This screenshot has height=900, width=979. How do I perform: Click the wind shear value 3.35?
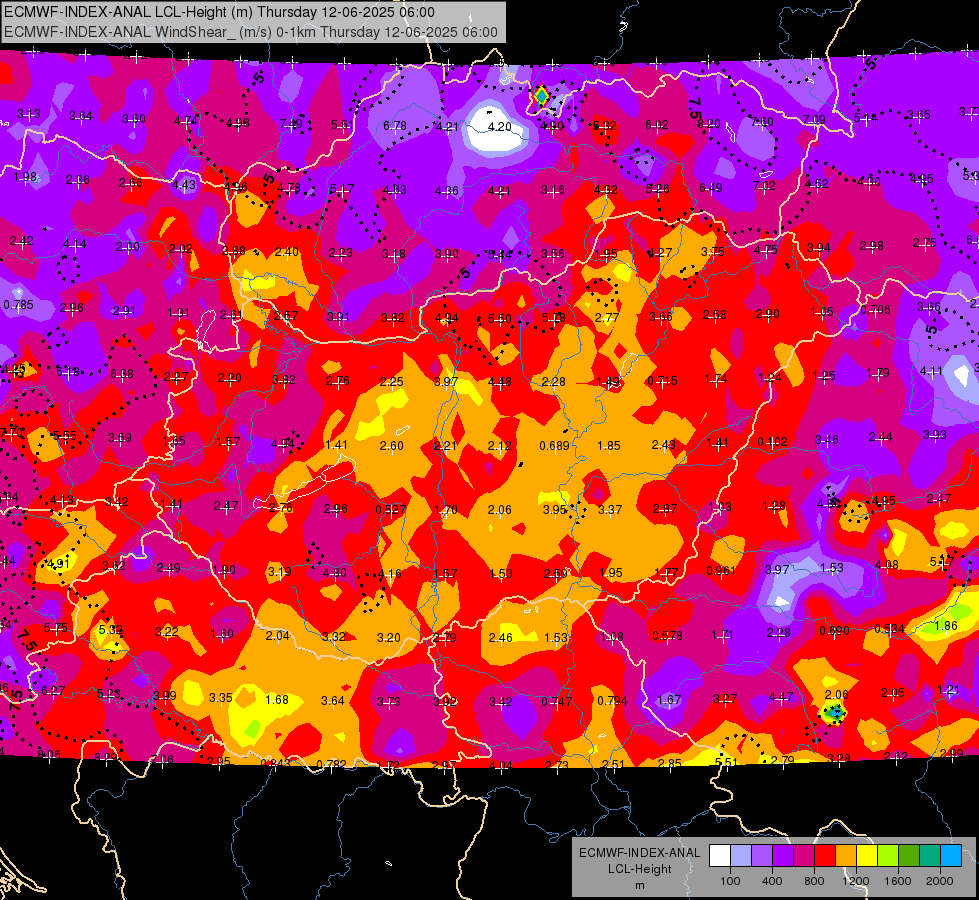point(221,698)
